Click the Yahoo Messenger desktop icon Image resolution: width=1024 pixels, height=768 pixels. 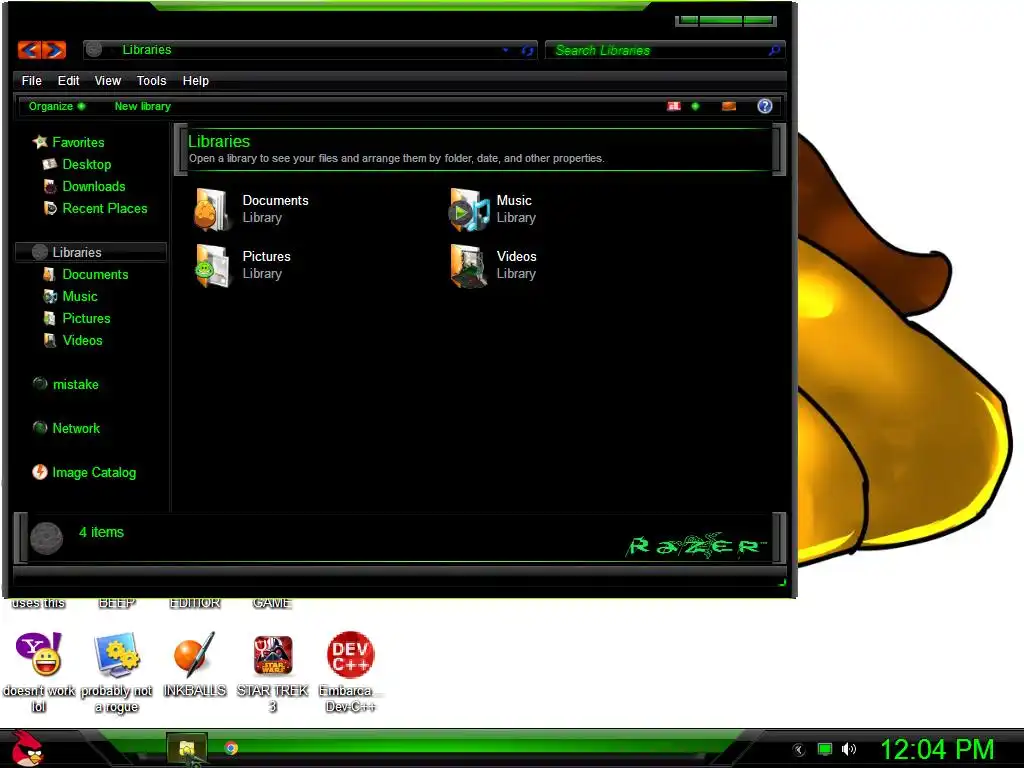click(x=39, y=654)
